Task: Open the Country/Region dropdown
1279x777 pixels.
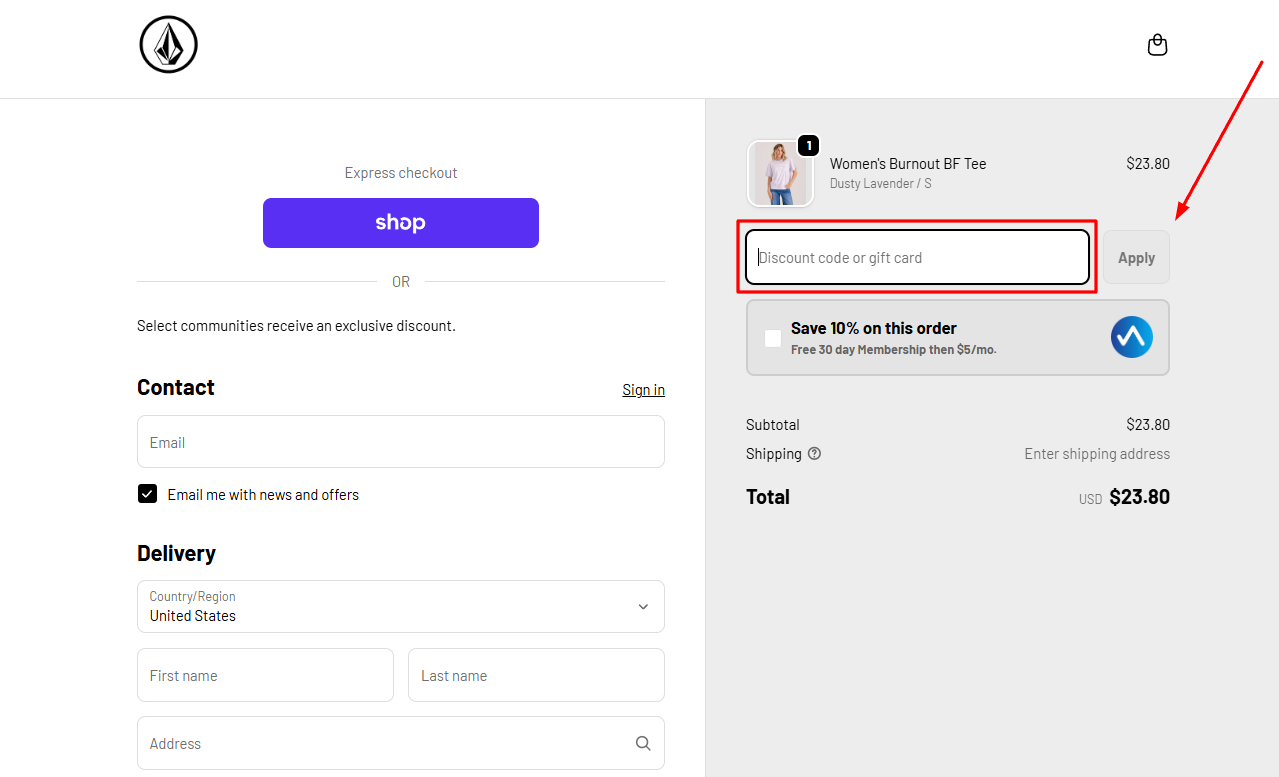Action: [401, 606]
